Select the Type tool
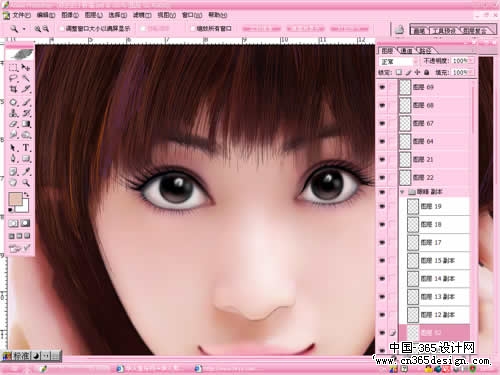The image size is (500, 375). [26, 148]
